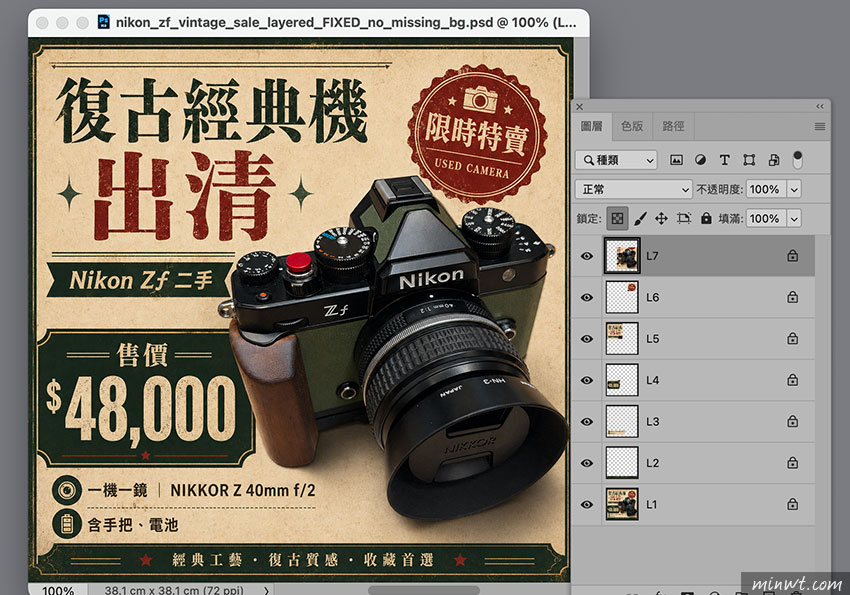Click the document title nikon_zf_vintage_sale
The height and width of the screenshot is (595, 850).
click(346, 22)
